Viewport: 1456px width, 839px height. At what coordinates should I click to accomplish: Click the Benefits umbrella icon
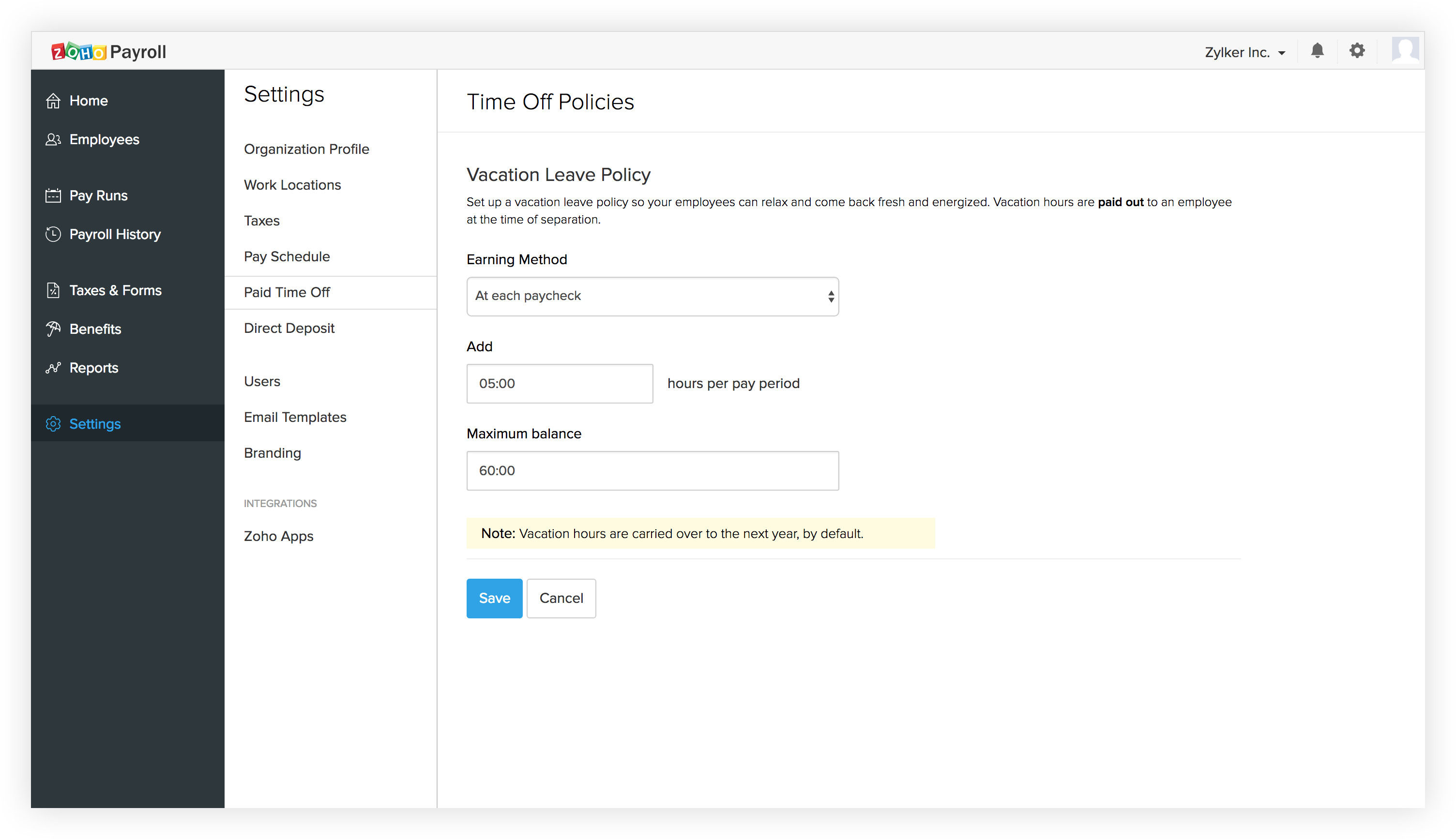53,329
